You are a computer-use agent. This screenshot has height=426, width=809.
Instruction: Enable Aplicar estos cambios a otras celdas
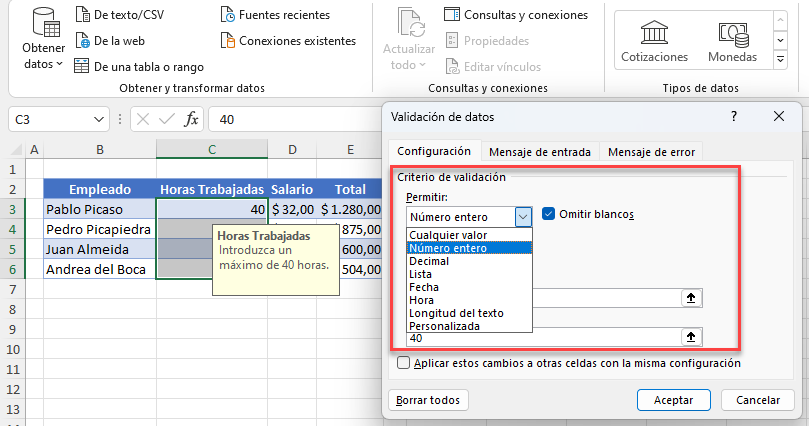pos(403,363)
